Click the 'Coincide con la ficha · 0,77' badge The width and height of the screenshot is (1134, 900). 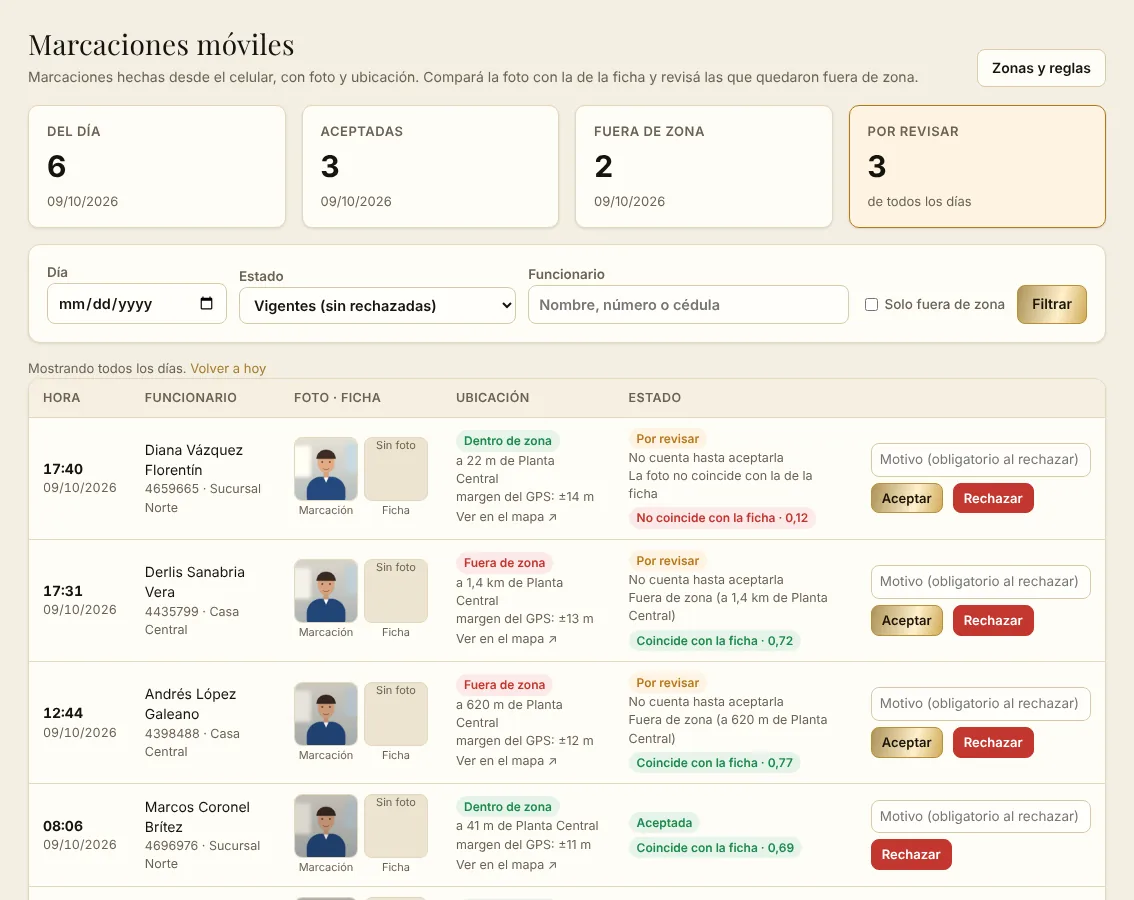coord(715,763)
